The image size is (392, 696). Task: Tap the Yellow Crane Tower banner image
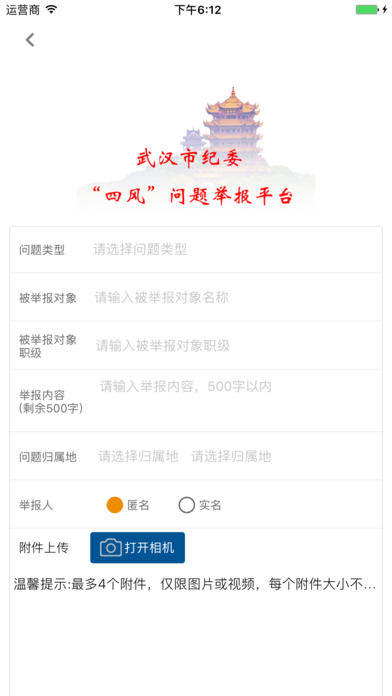[x=196, y=150]
